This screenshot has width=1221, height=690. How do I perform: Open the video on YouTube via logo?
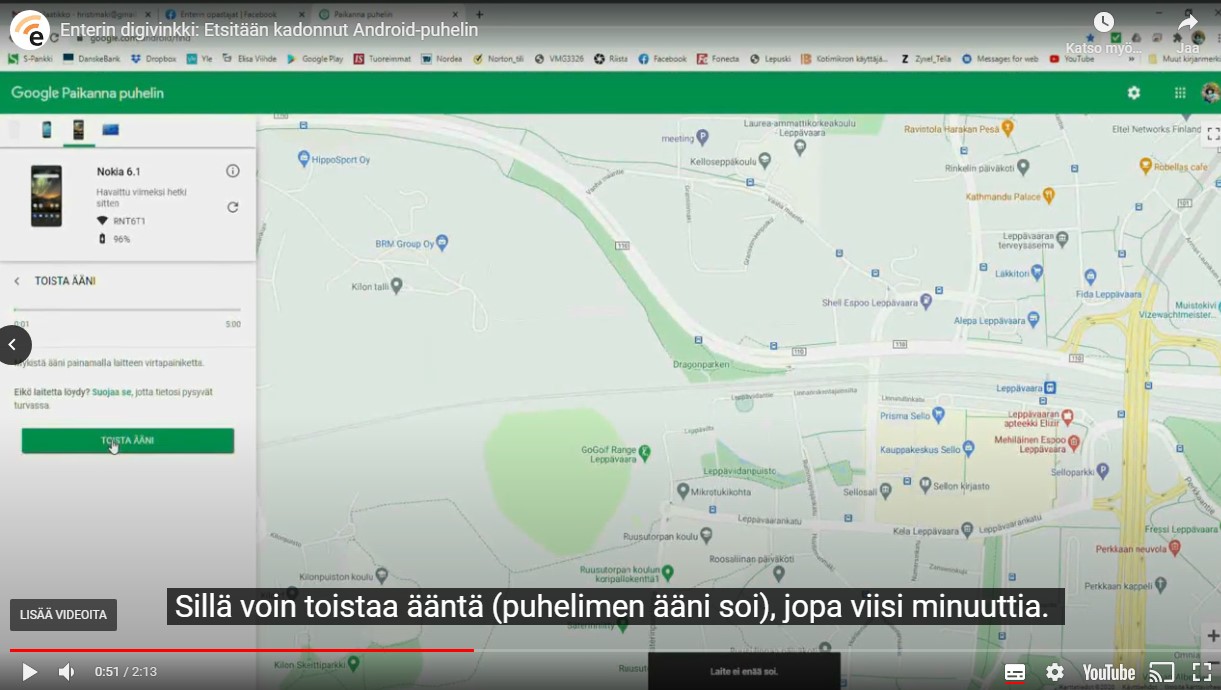pyautogui.click(x=1108, y=672)
